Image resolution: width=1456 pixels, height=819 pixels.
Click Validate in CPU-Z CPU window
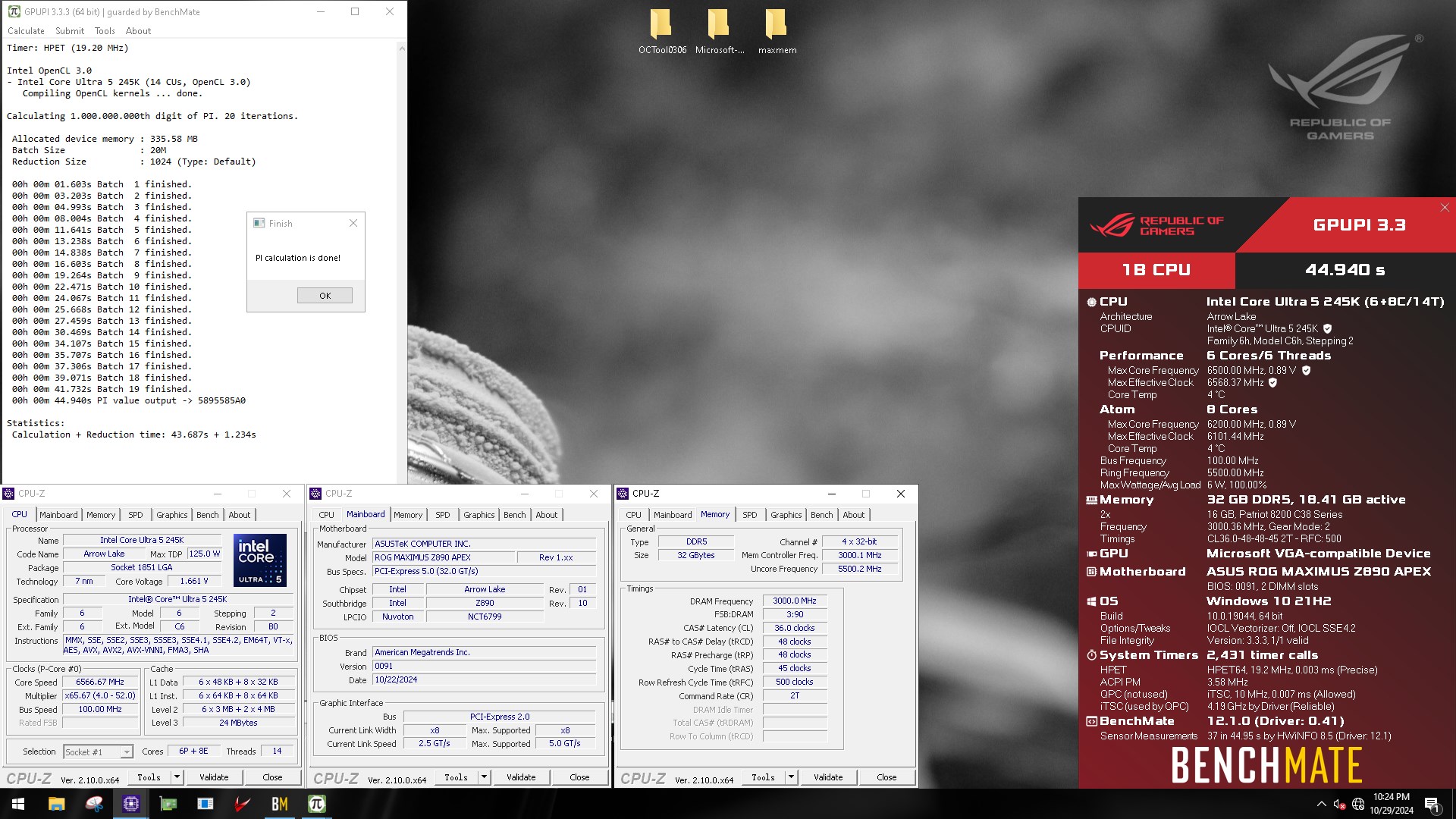point(214,777)
